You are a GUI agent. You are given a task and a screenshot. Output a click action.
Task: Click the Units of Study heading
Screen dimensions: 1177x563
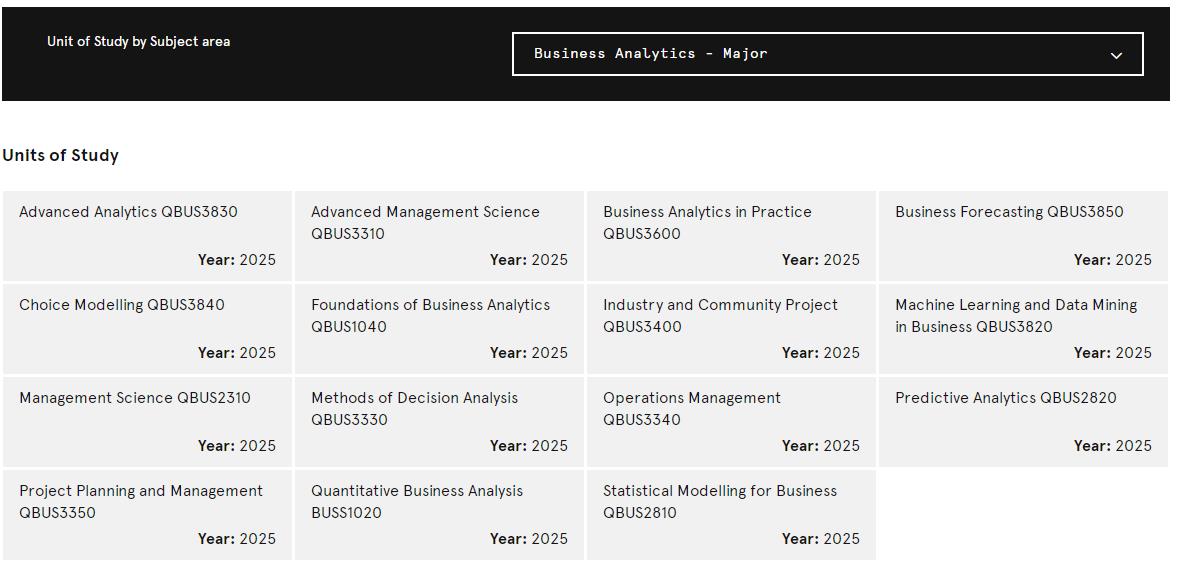tap(60, 156)
